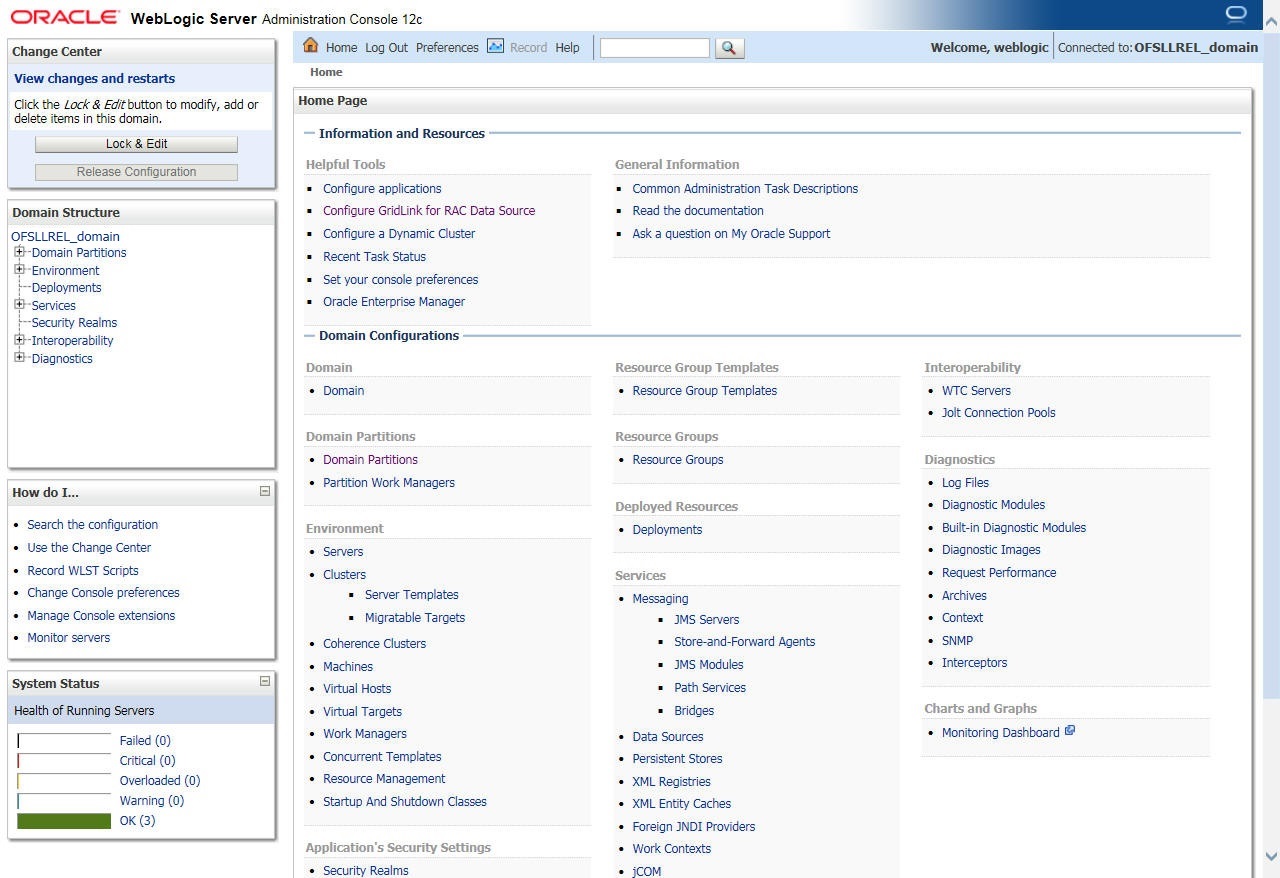Open Servers link under Environment
The height and width of the screenshot is (878, 1280).
pyautogui.click(x=343, y=552)
